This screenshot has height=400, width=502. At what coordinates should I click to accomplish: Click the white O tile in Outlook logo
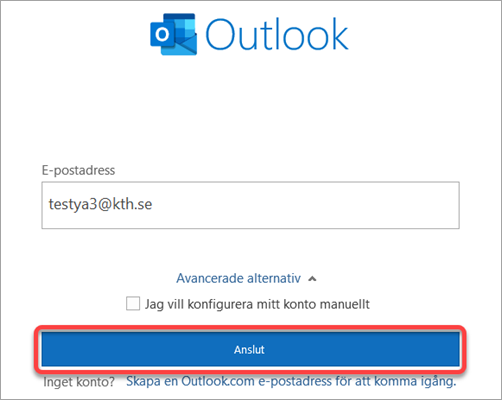(162, 34)
